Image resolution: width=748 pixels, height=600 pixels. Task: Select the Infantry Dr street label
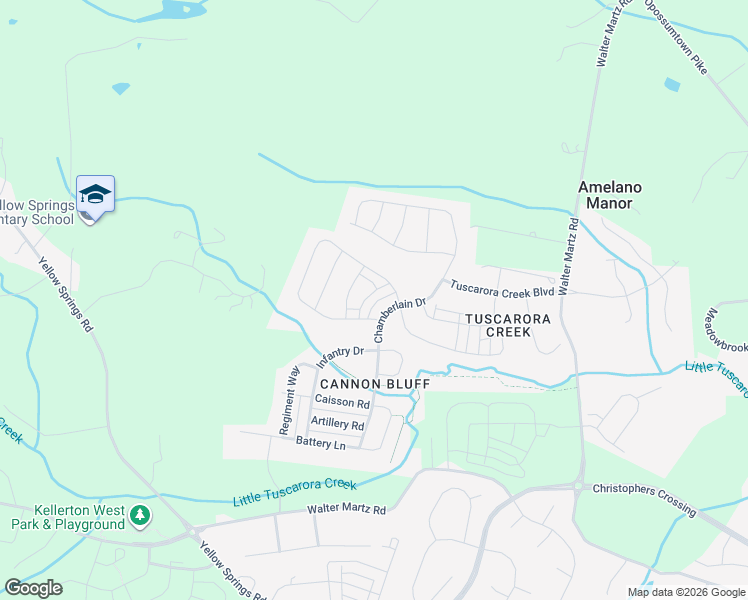click(x=340, y=357)
